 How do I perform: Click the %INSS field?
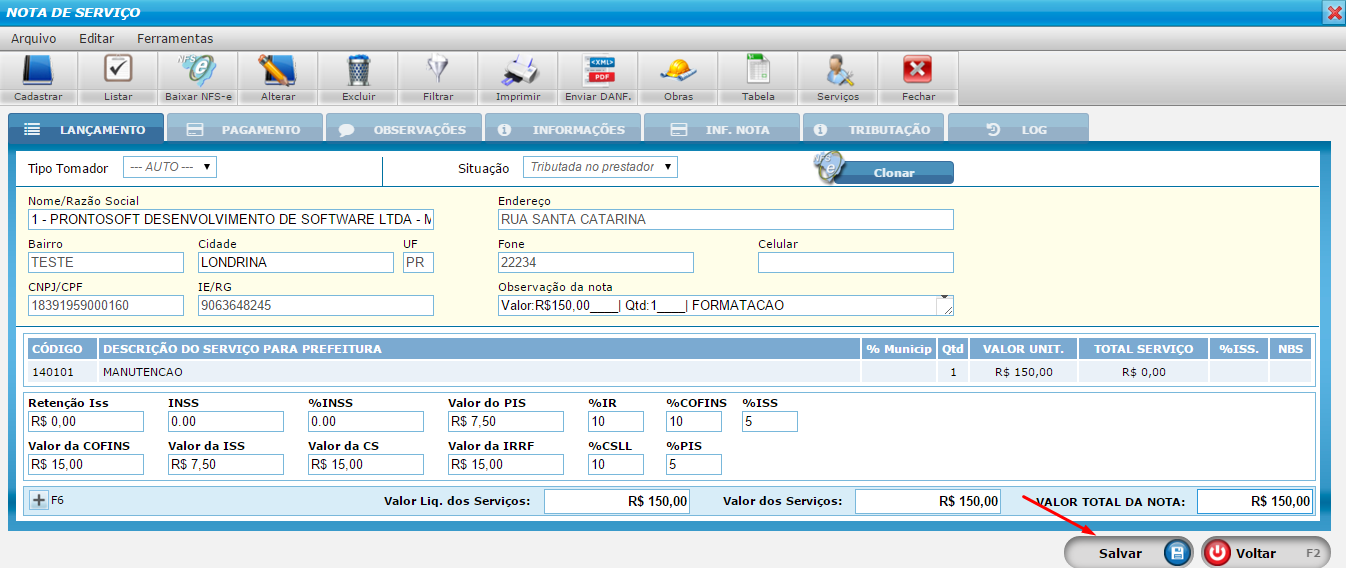366,421
